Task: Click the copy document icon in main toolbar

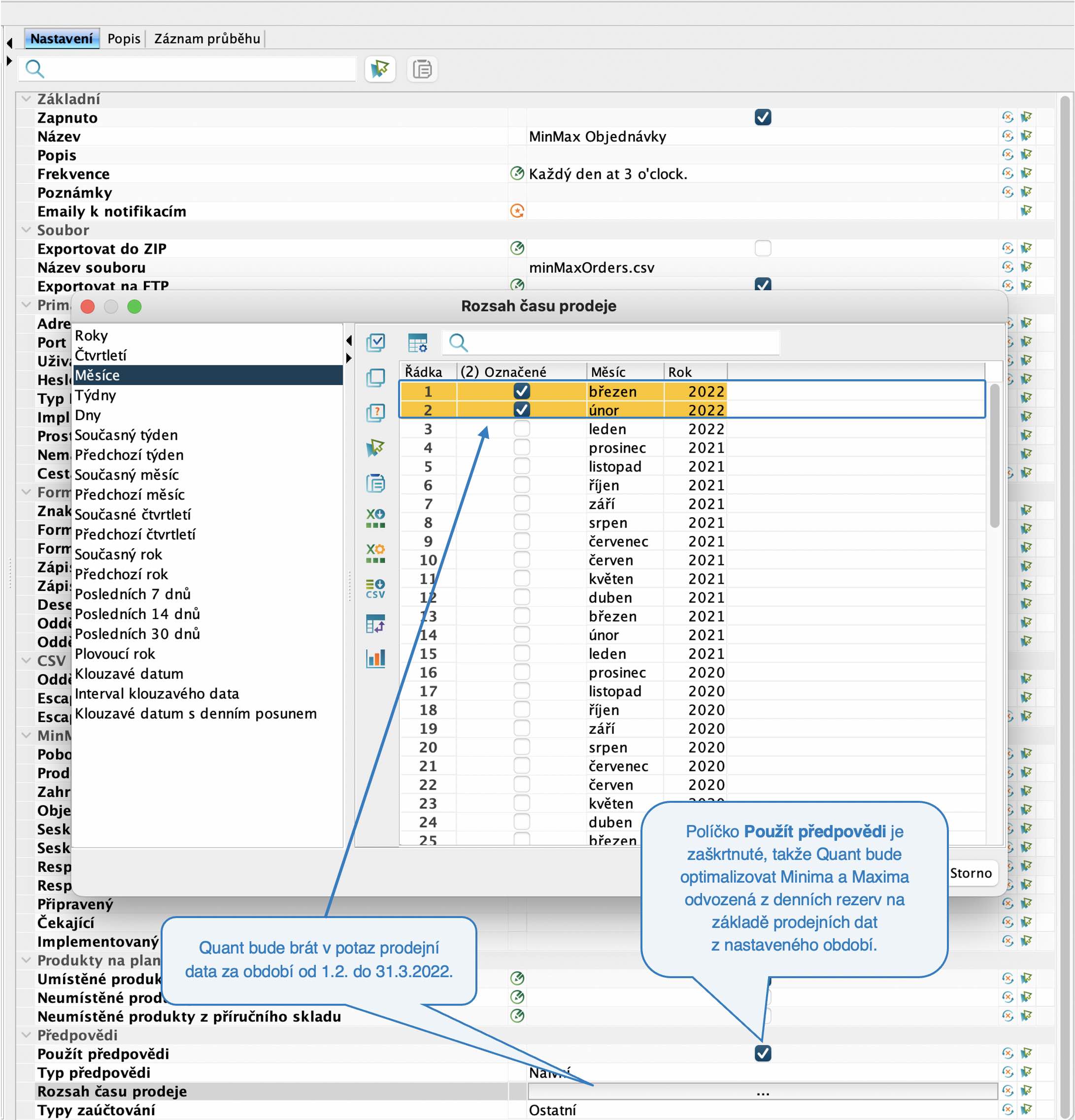Action: pyautogui.click(x=422, y=69)
